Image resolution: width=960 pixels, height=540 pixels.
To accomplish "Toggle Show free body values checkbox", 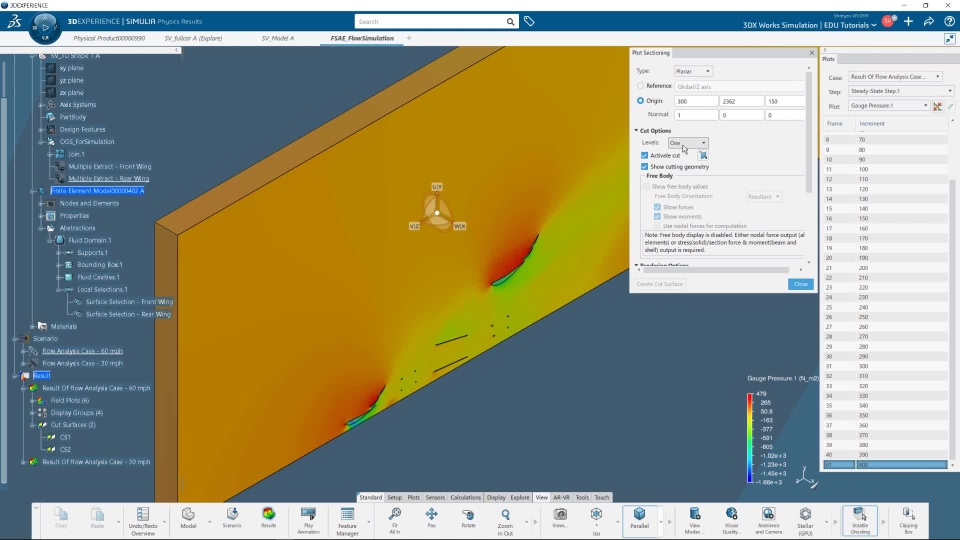I will 647,186.
